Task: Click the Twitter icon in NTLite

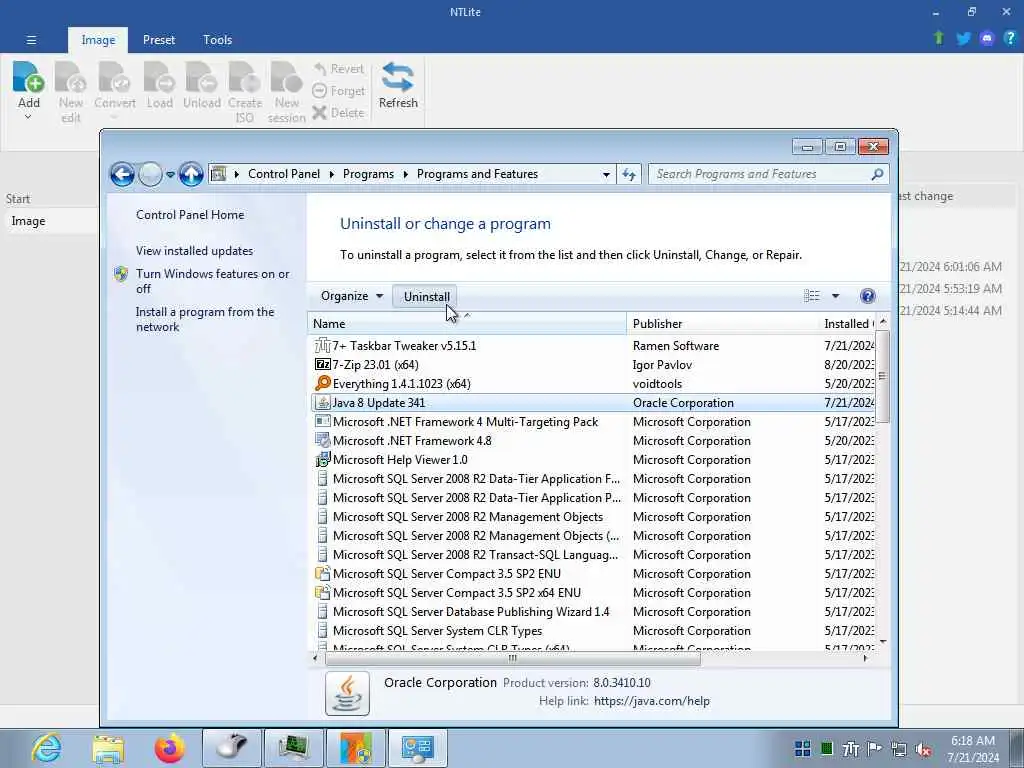Action: 963,39
